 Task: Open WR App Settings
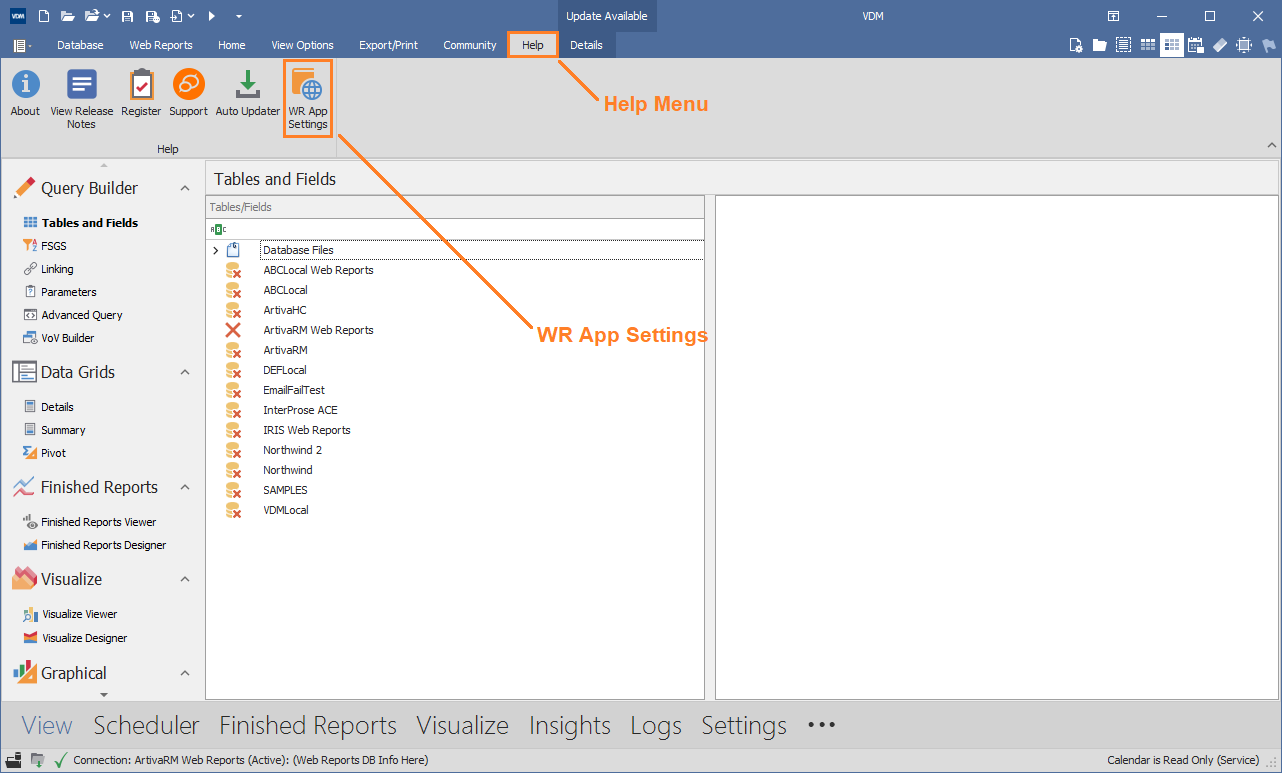307,97
